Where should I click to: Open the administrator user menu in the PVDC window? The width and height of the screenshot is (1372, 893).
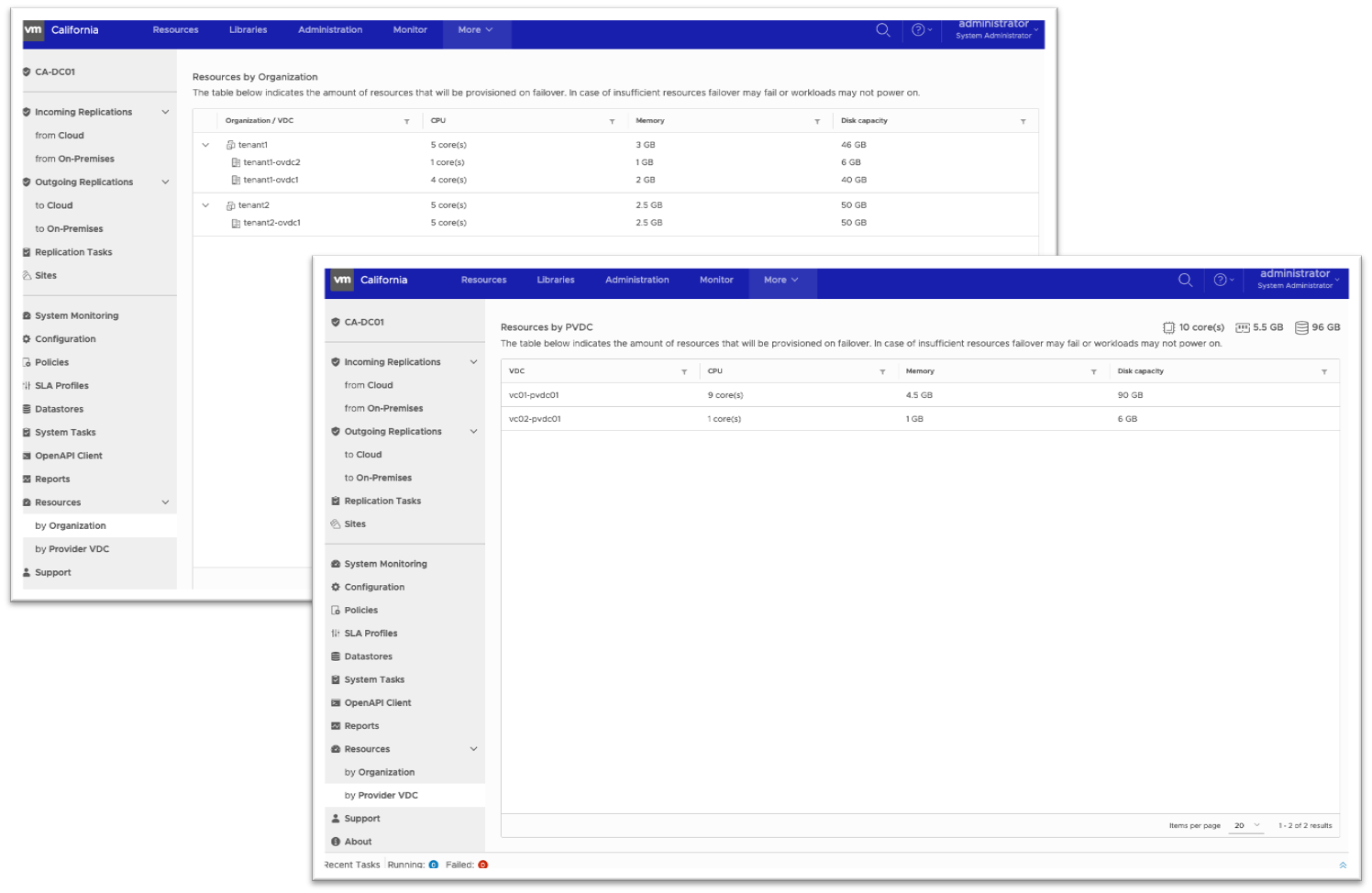point(1299,279)
